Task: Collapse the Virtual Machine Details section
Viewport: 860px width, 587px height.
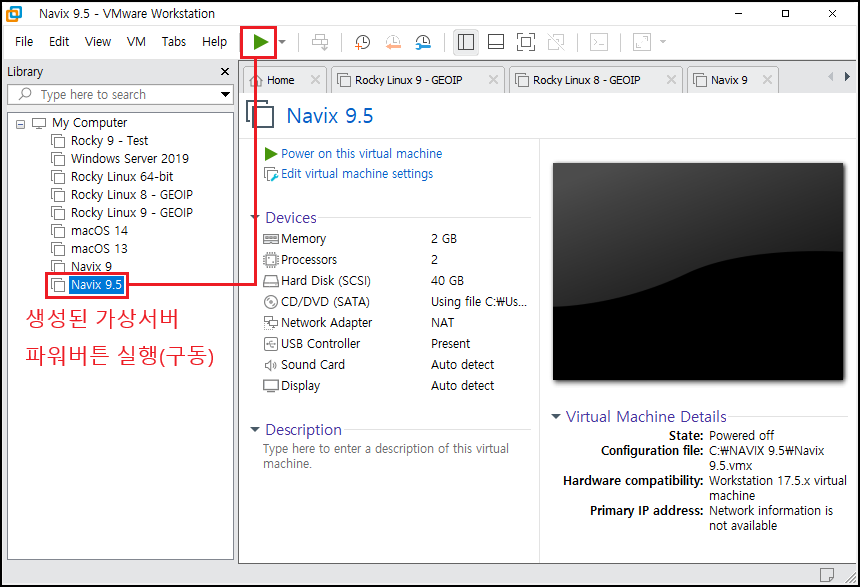Action: tap(556, 416)
